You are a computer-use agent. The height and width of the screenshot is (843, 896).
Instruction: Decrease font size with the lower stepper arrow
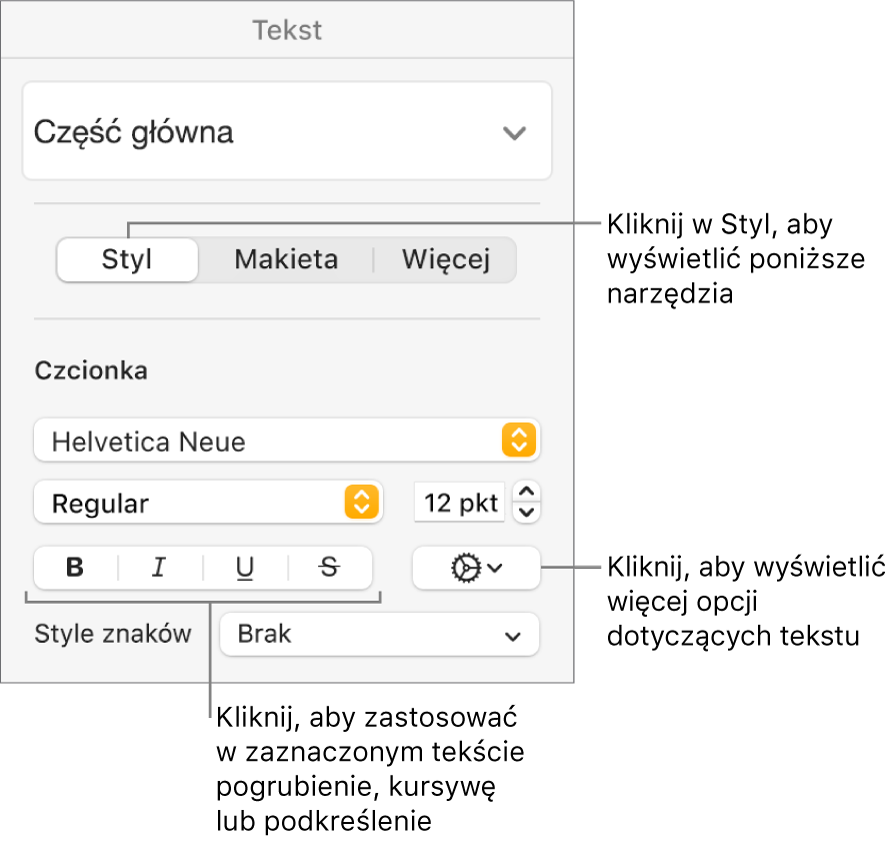tap(527, 510)
